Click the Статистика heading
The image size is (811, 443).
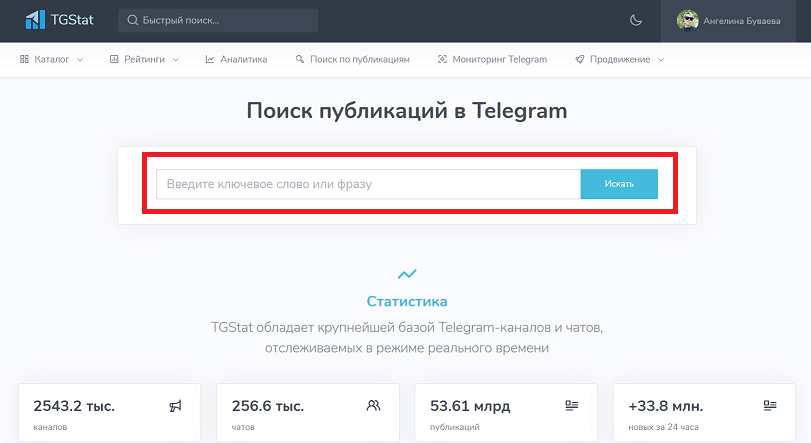click(x=407, y=301)
